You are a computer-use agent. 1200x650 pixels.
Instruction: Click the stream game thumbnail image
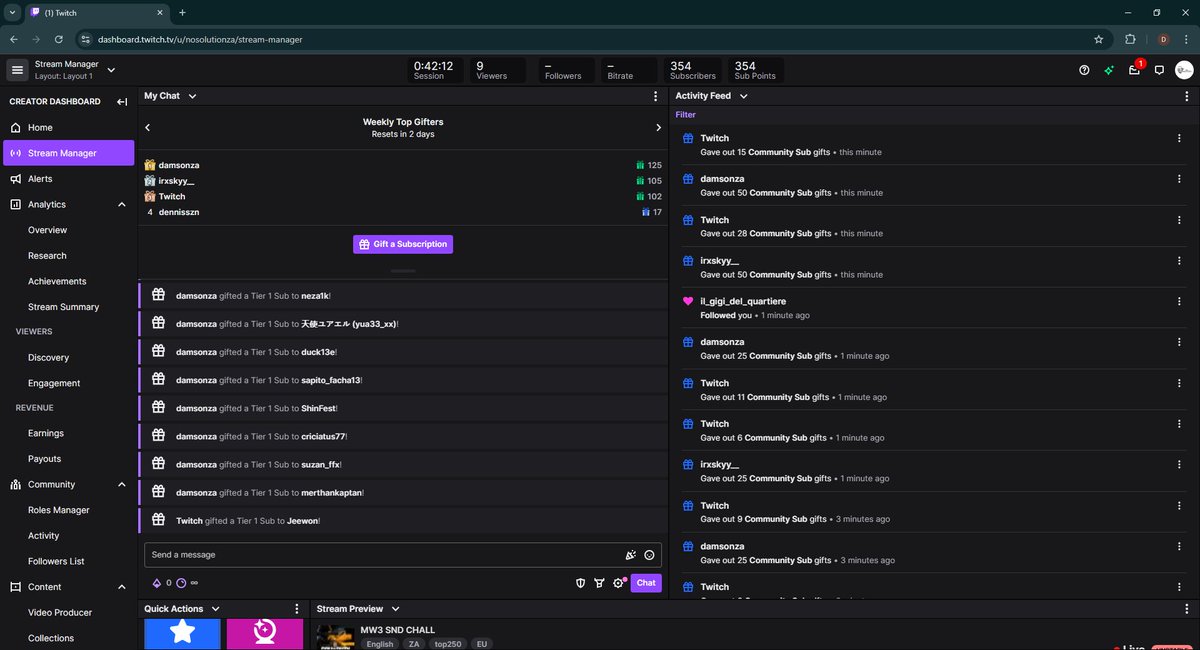(x=334, y=637)
